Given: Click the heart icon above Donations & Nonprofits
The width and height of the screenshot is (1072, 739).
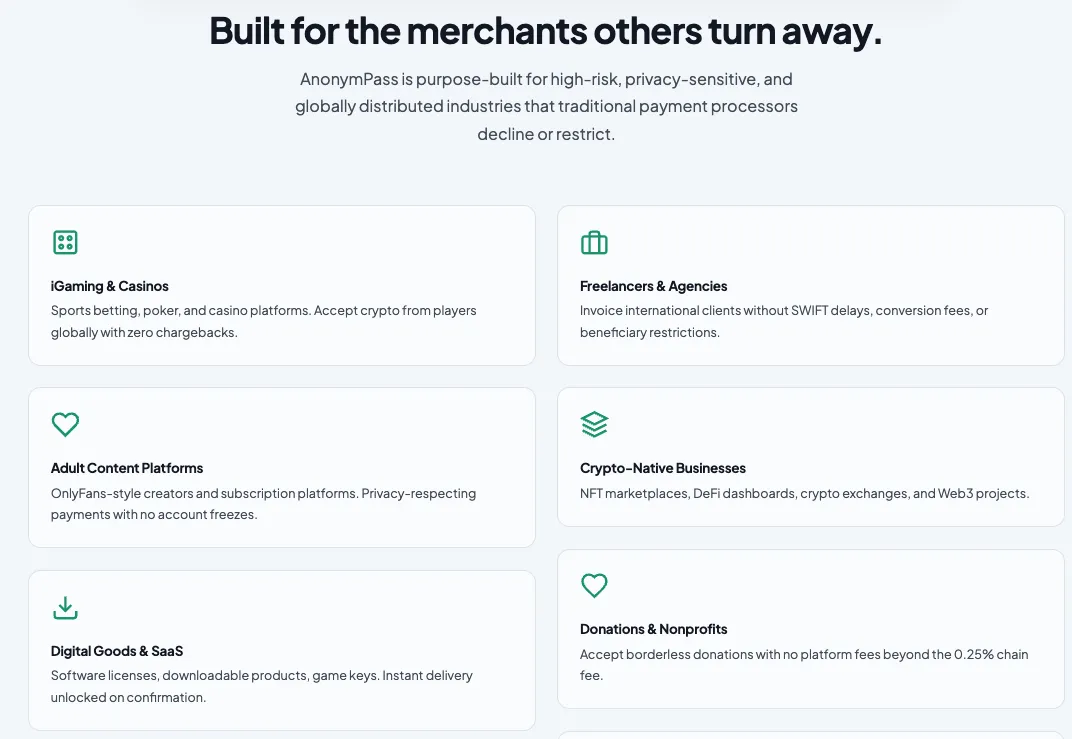Looking at the screenshot, I should click(594, 585).
